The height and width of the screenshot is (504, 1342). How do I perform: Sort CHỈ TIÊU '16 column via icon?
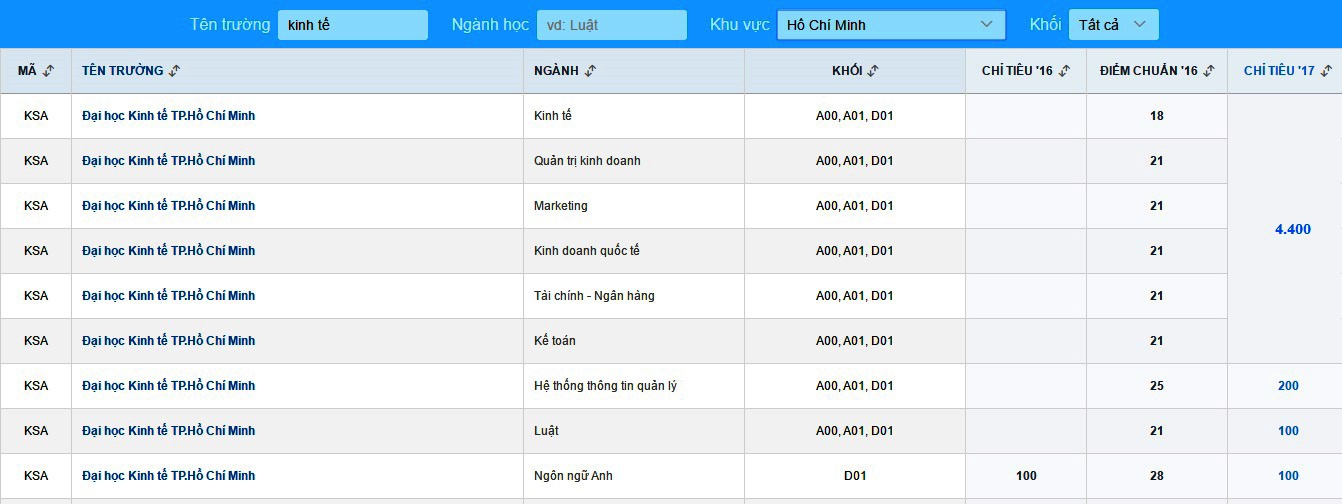[x=1064, y=71]
